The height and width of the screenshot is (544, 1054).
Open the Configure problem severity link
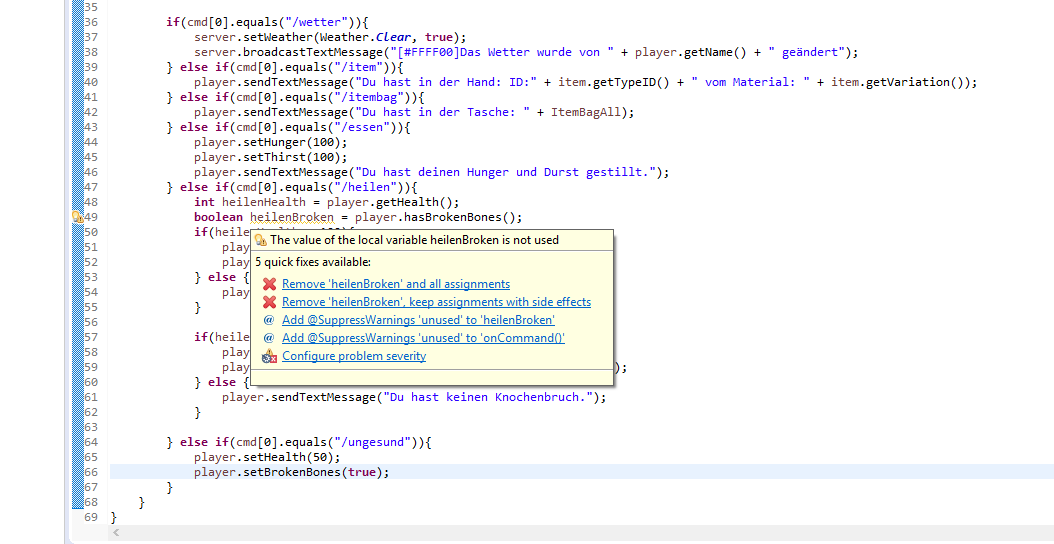coord(353,356)
